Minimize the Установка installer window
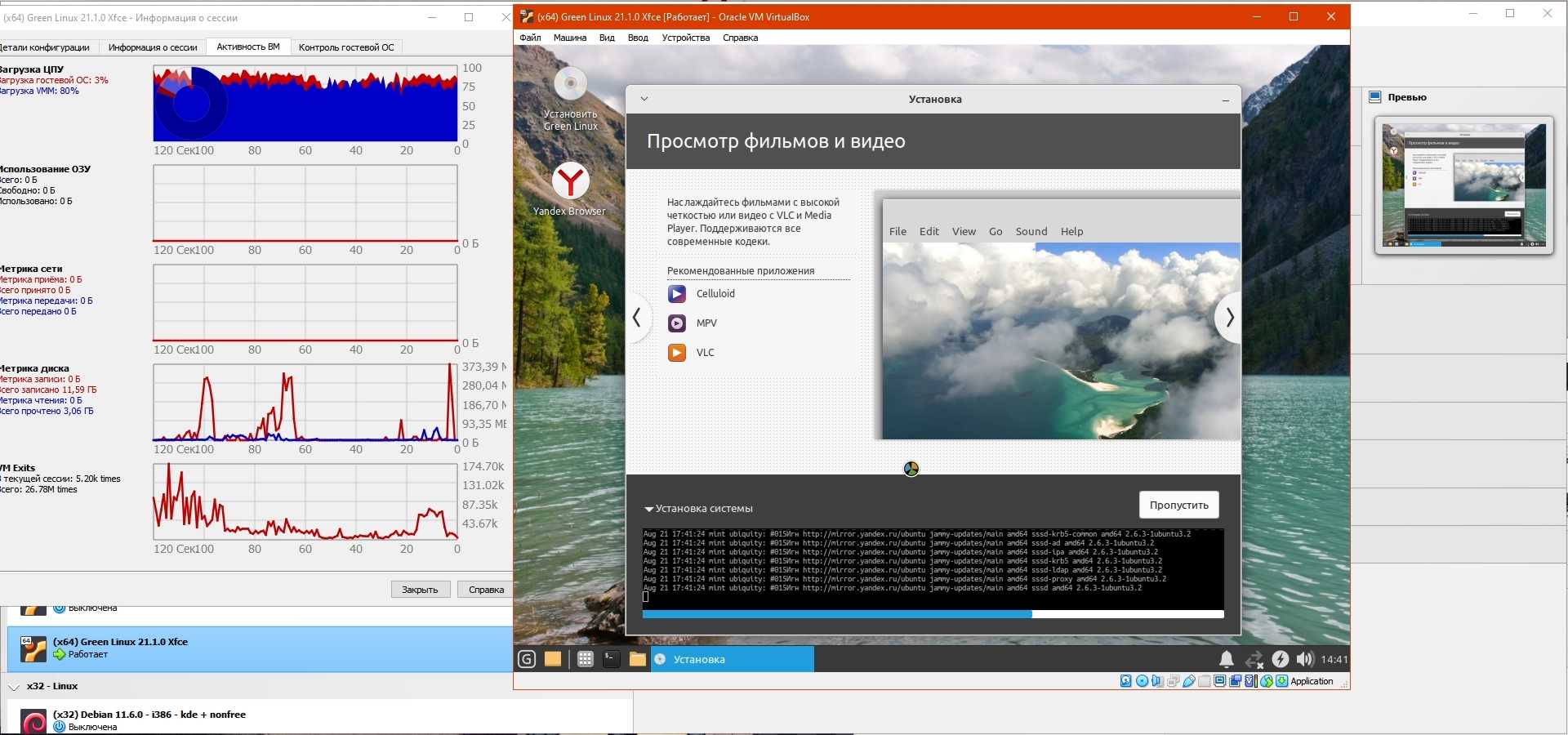This screenshot has height=735, width=1568. 1225,100
